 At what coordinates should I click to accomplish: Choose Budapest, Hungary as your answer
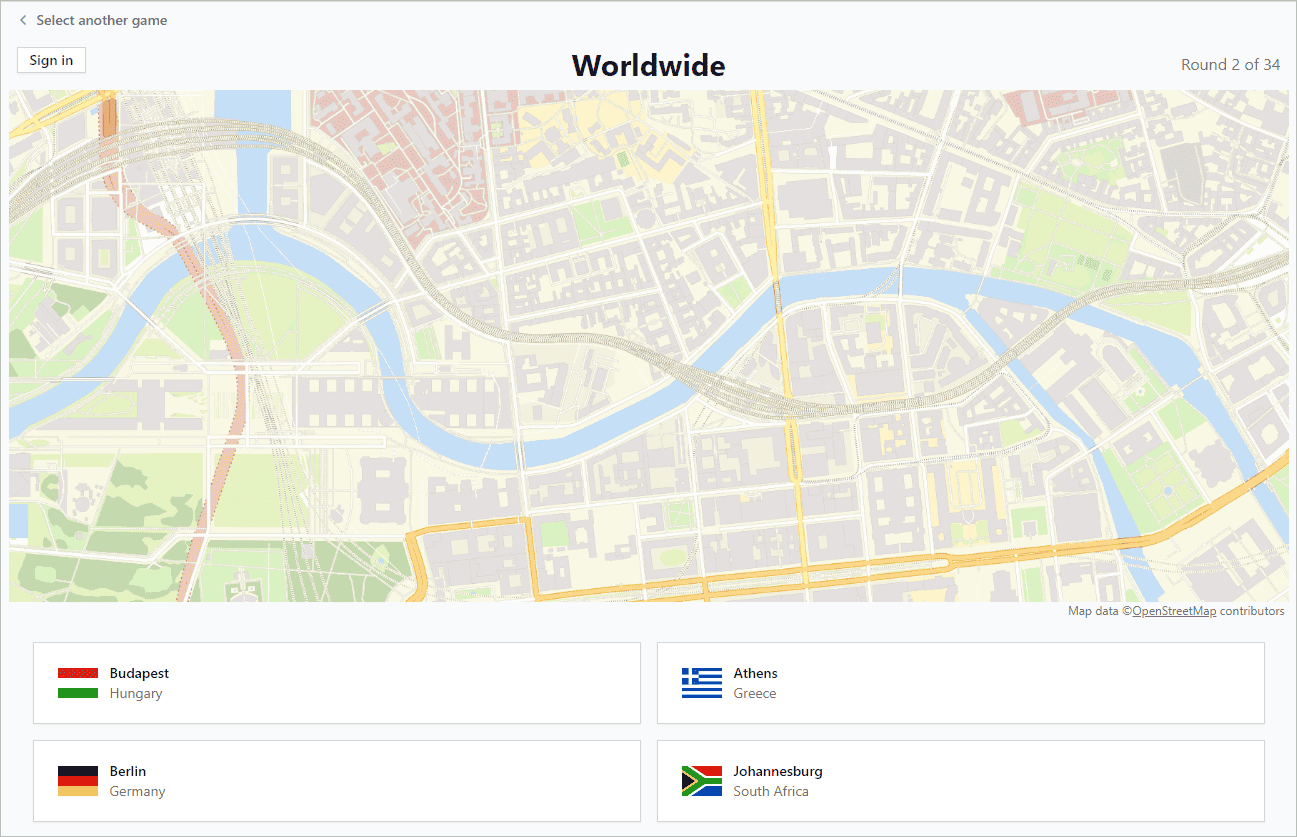pyautogui.click(x=337, y=683)
